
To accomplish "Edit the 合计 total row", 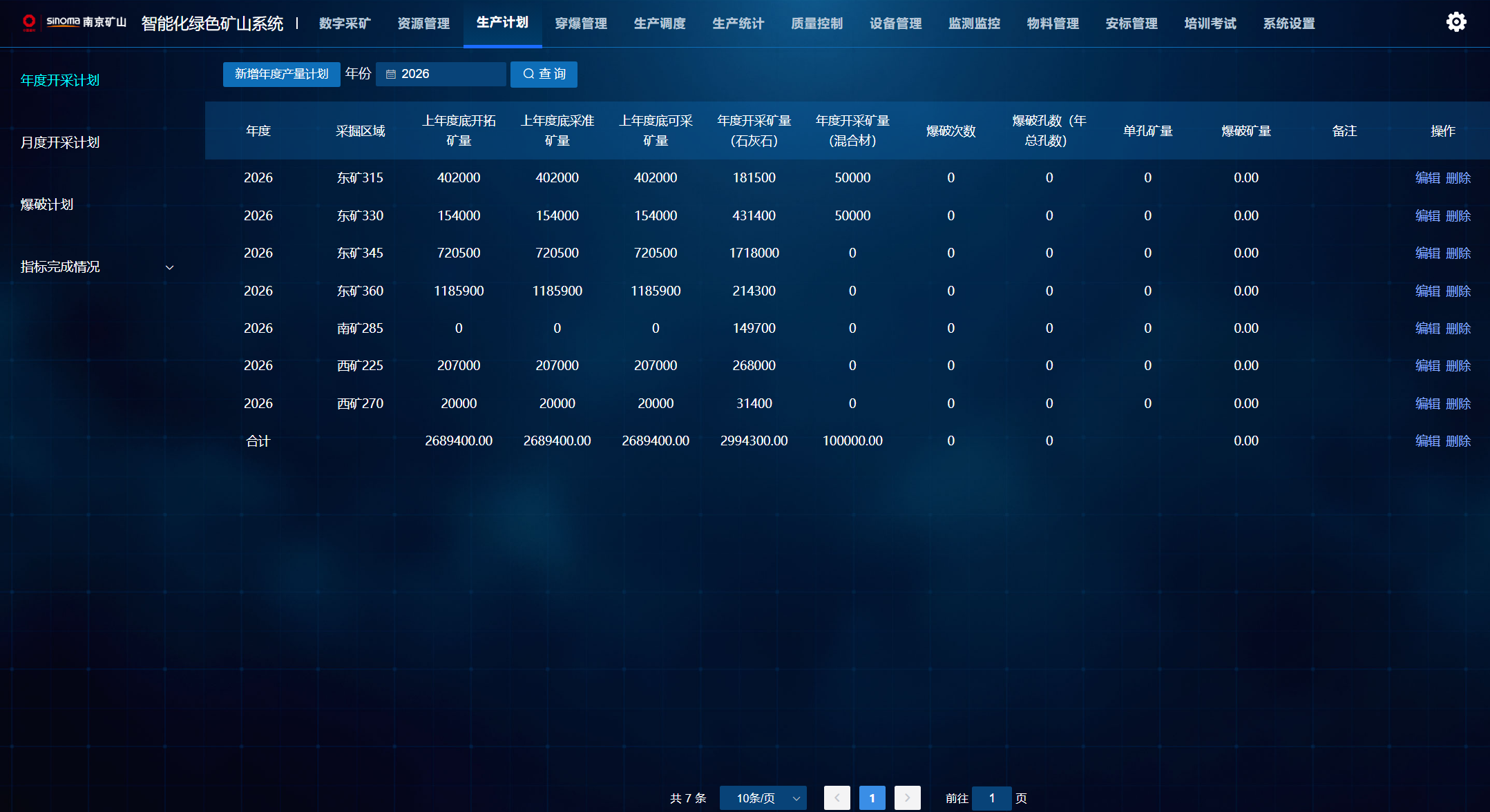I will tap(1428, 441).
